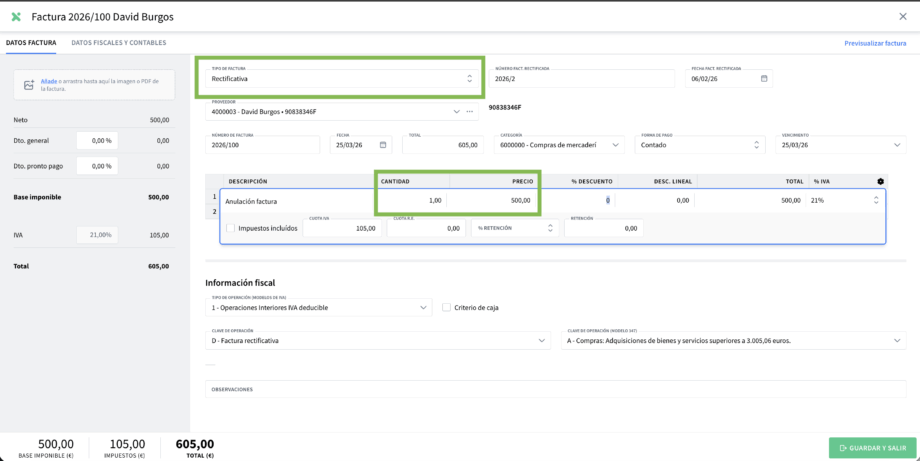Open the Fecha invoice date calendar icon
Viewport: 920px width, 461px height.
coord(383,145)
